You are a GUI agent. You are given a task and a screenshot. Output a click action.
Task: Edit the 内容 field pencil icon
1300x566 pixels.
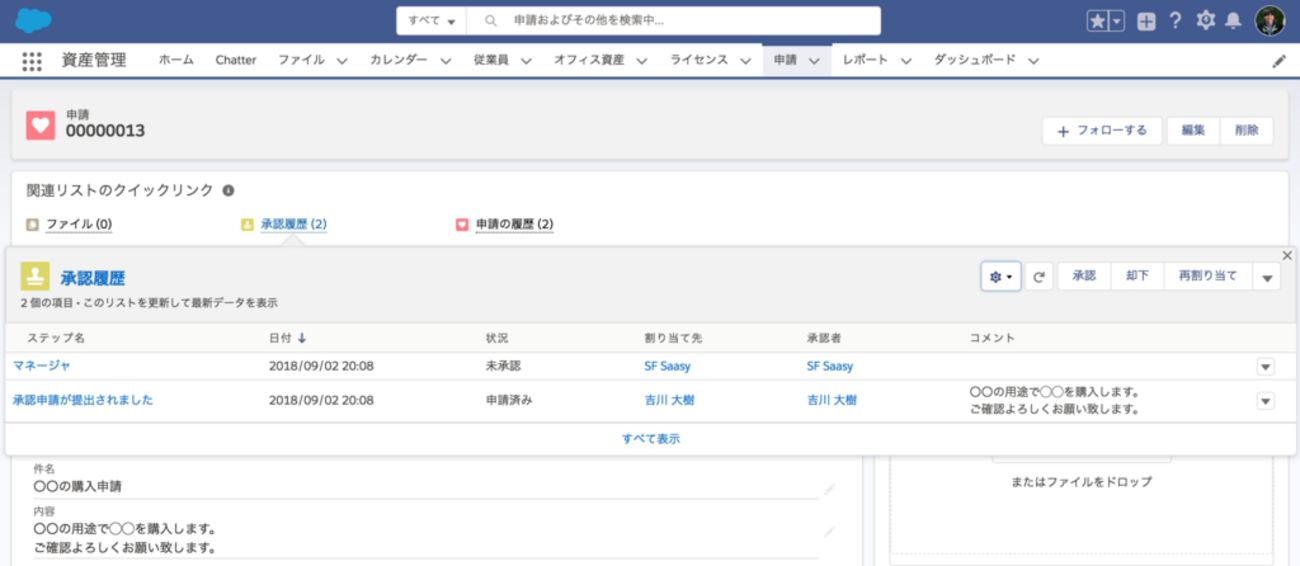click(829, 531)
